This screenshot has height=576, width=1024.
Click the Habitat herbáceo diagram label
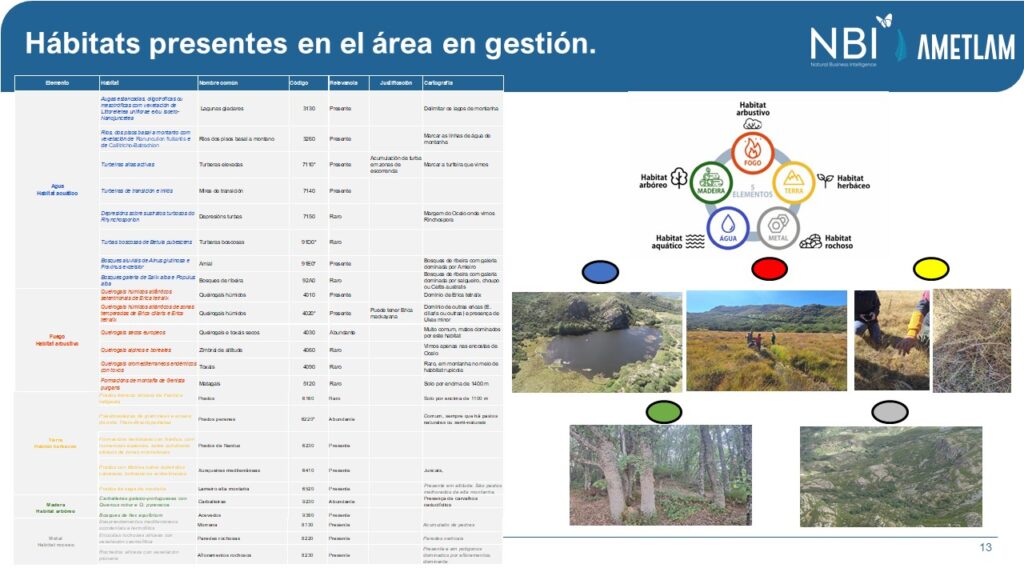pyautogui.click(x=853, y=182)
